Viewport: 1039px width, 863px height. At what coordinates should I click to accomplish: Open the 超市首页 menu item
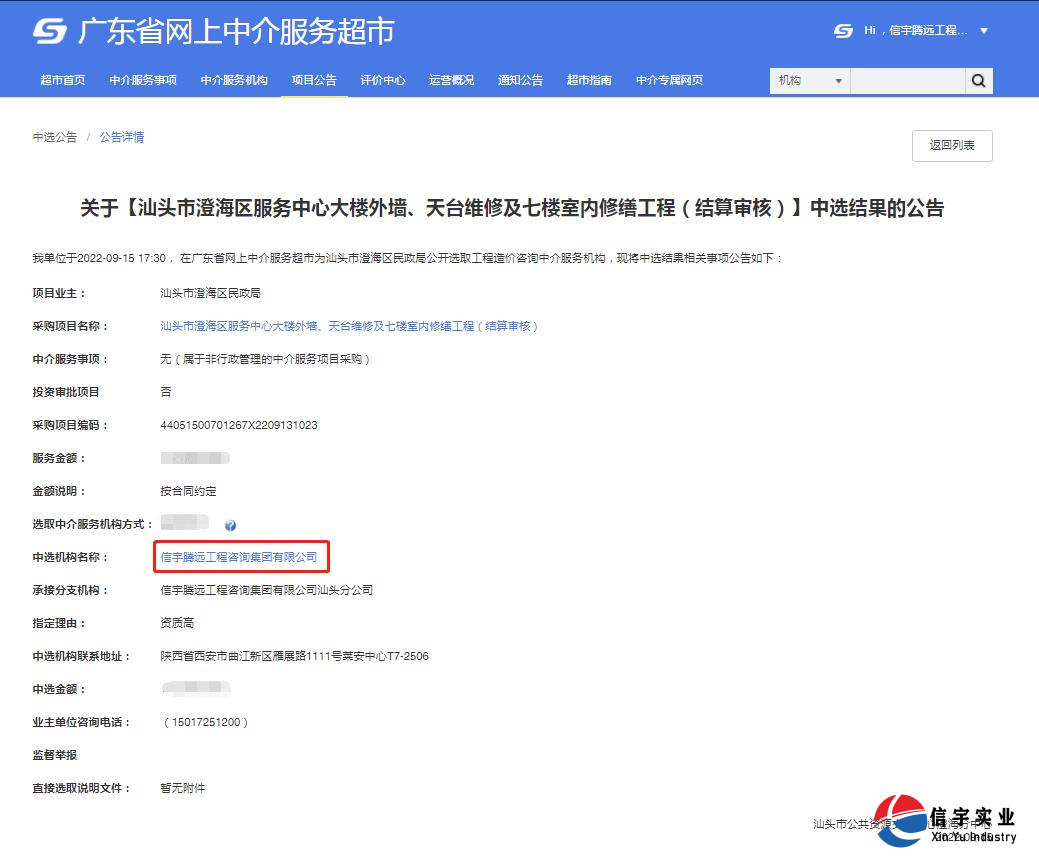click(x=62, y=81)
